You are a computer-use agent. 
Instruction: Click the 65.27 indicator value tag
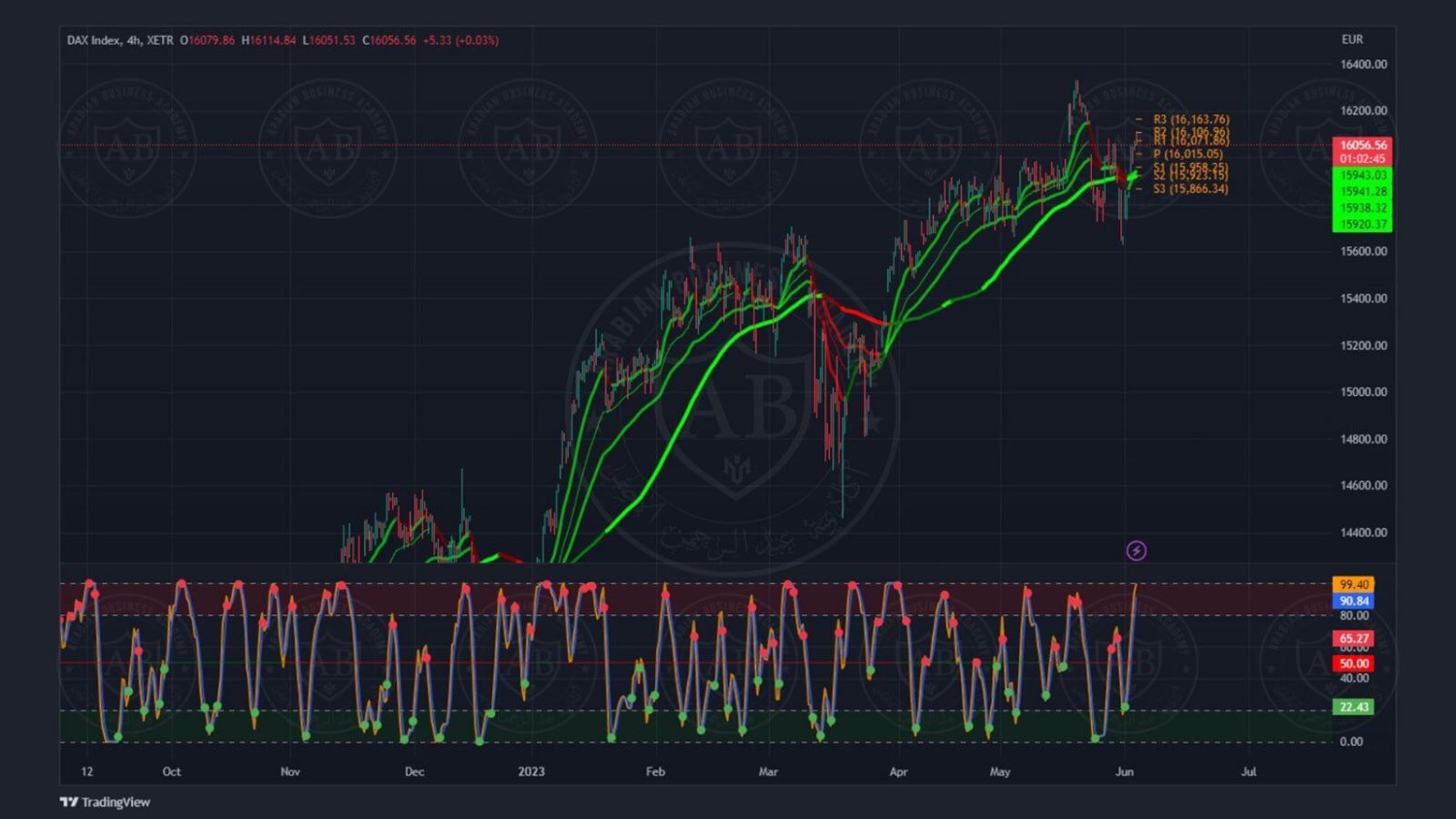point(1353,639)
